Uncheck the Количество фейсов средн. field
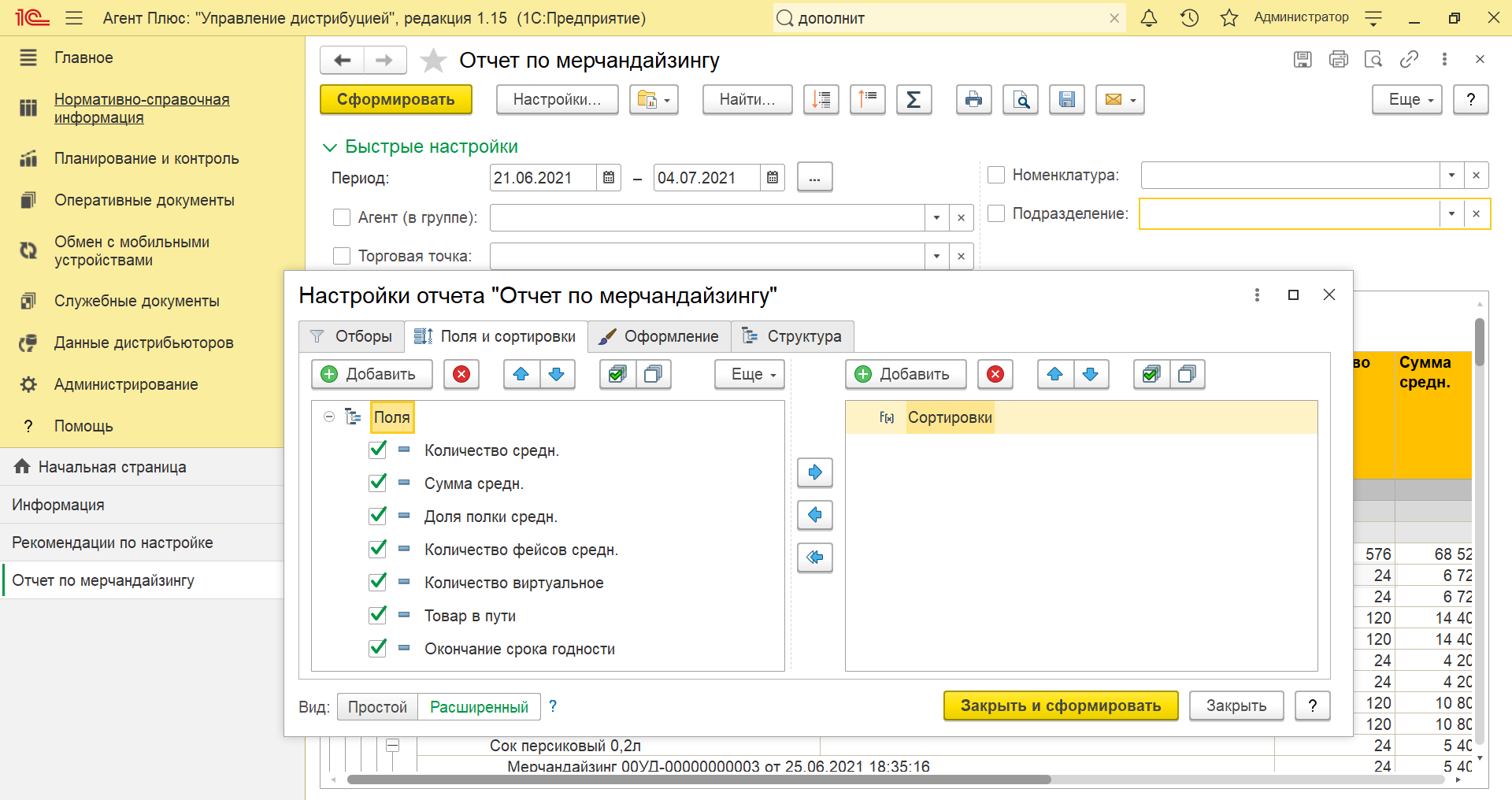The image size is (1512, 800). click(378, 549)
